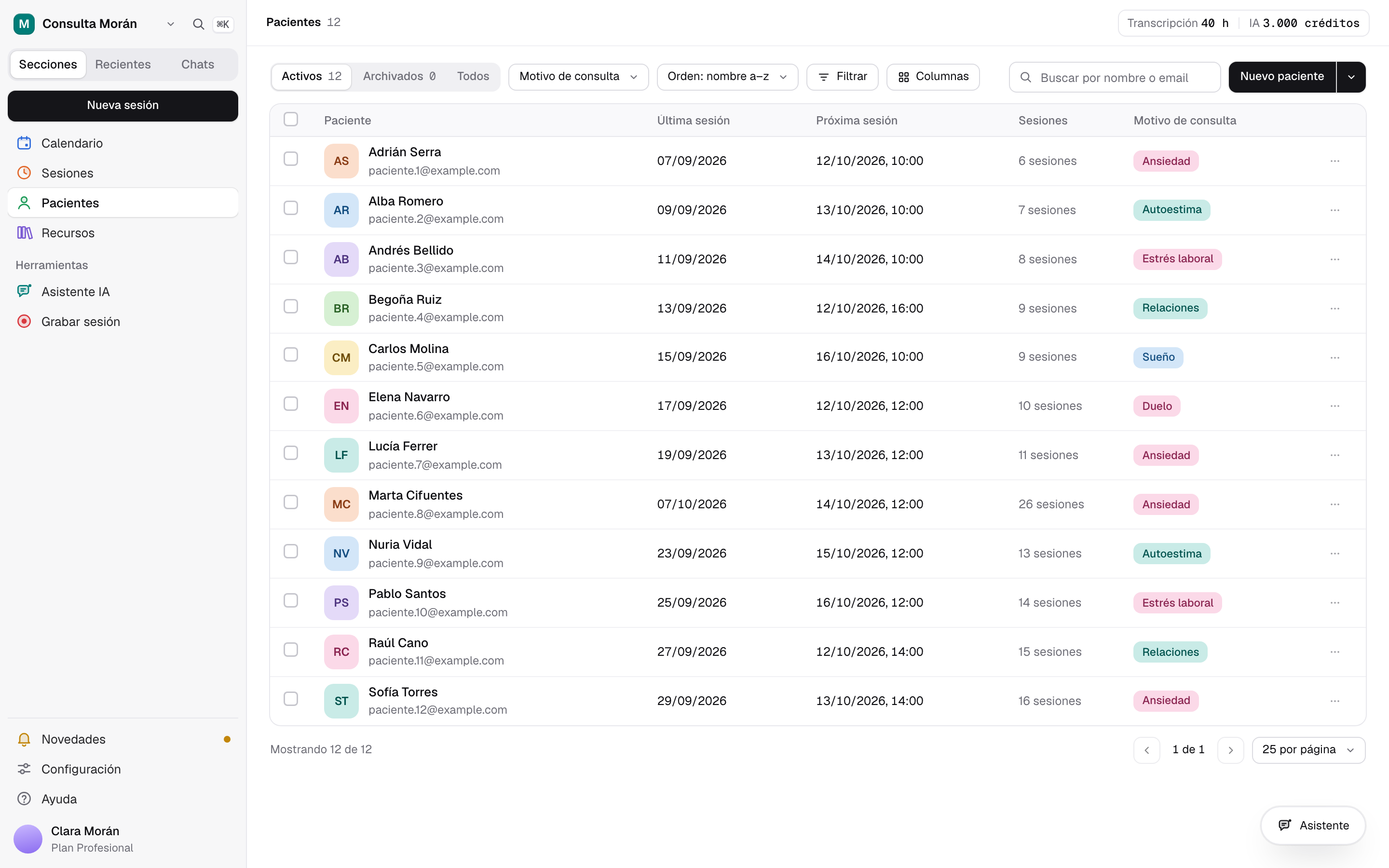Go to the previous page arrow
Screen dimensions: 1389x868
1147,750
